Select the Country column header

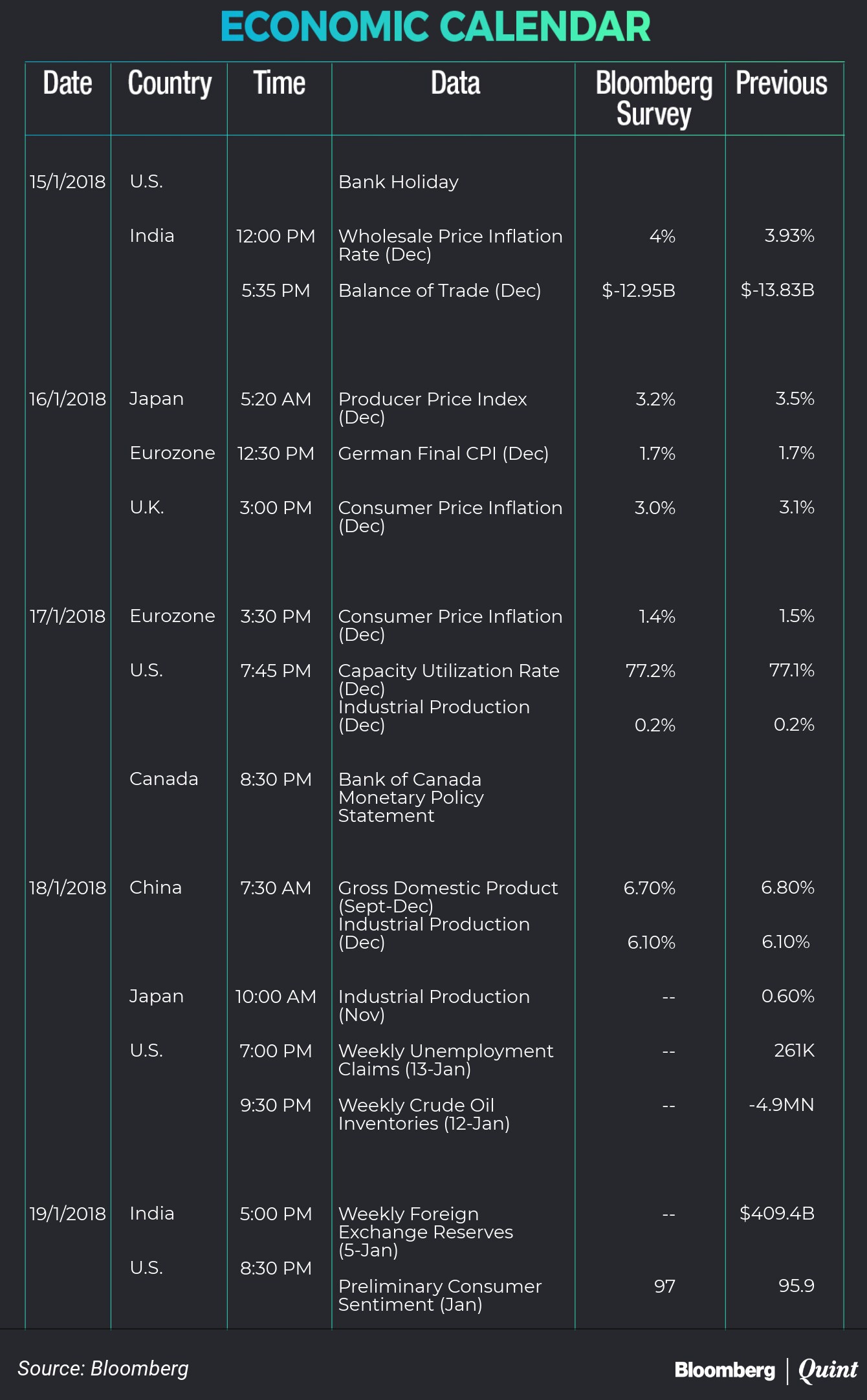coord(170,83)
